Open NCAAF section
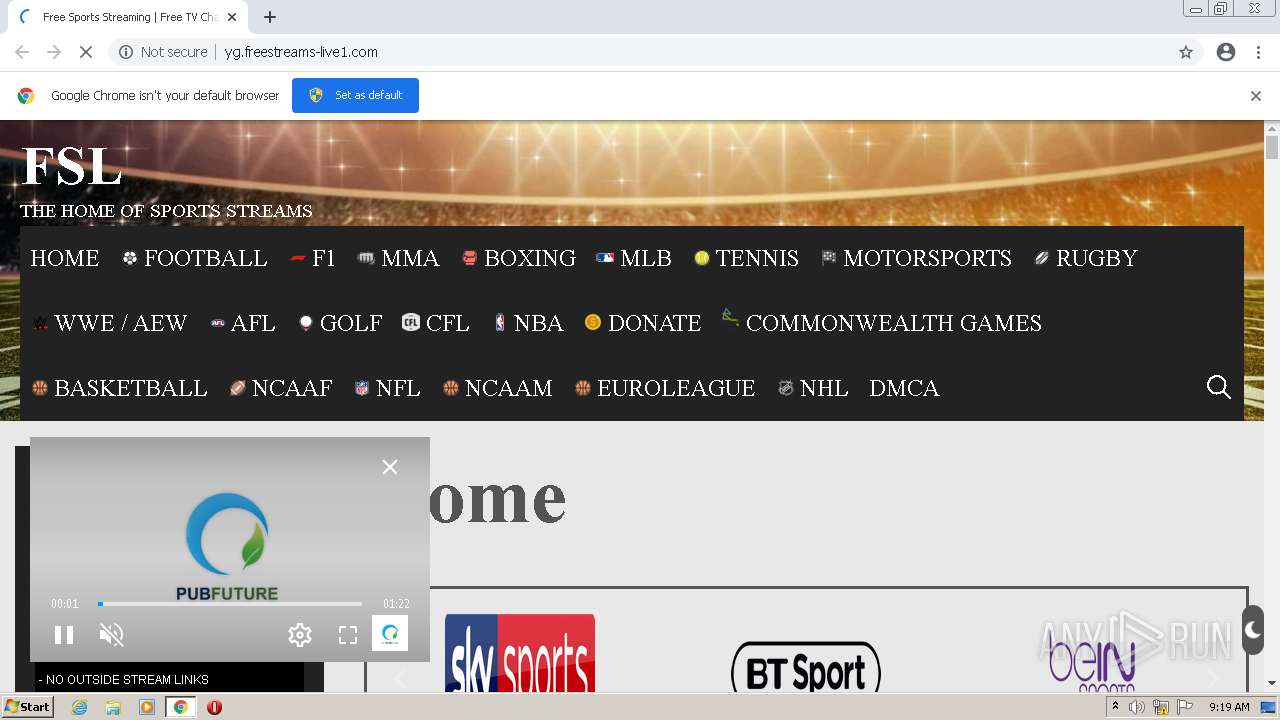This screenshot has width=1280, height=720. pos(281,388)
